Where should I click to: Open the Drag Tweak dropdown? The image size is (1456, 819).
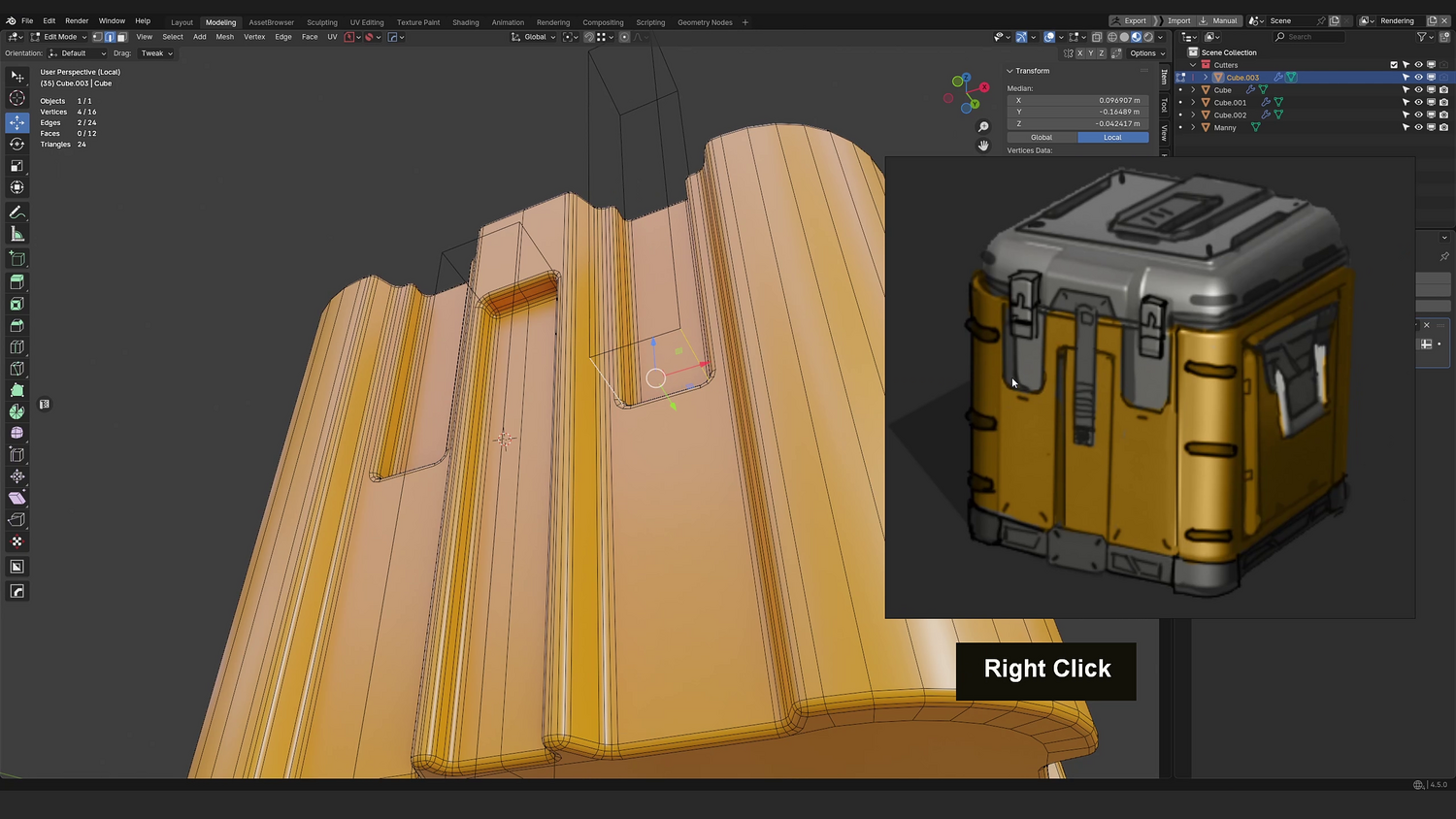tap(156, 53)
